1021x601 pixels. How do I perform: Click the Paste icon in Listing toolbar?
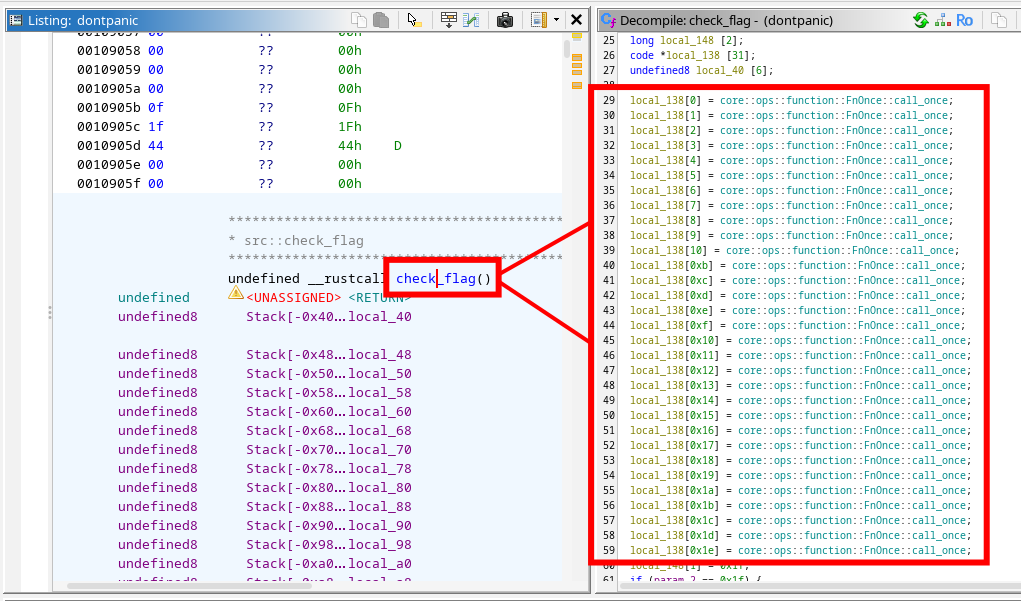[381, 20]
